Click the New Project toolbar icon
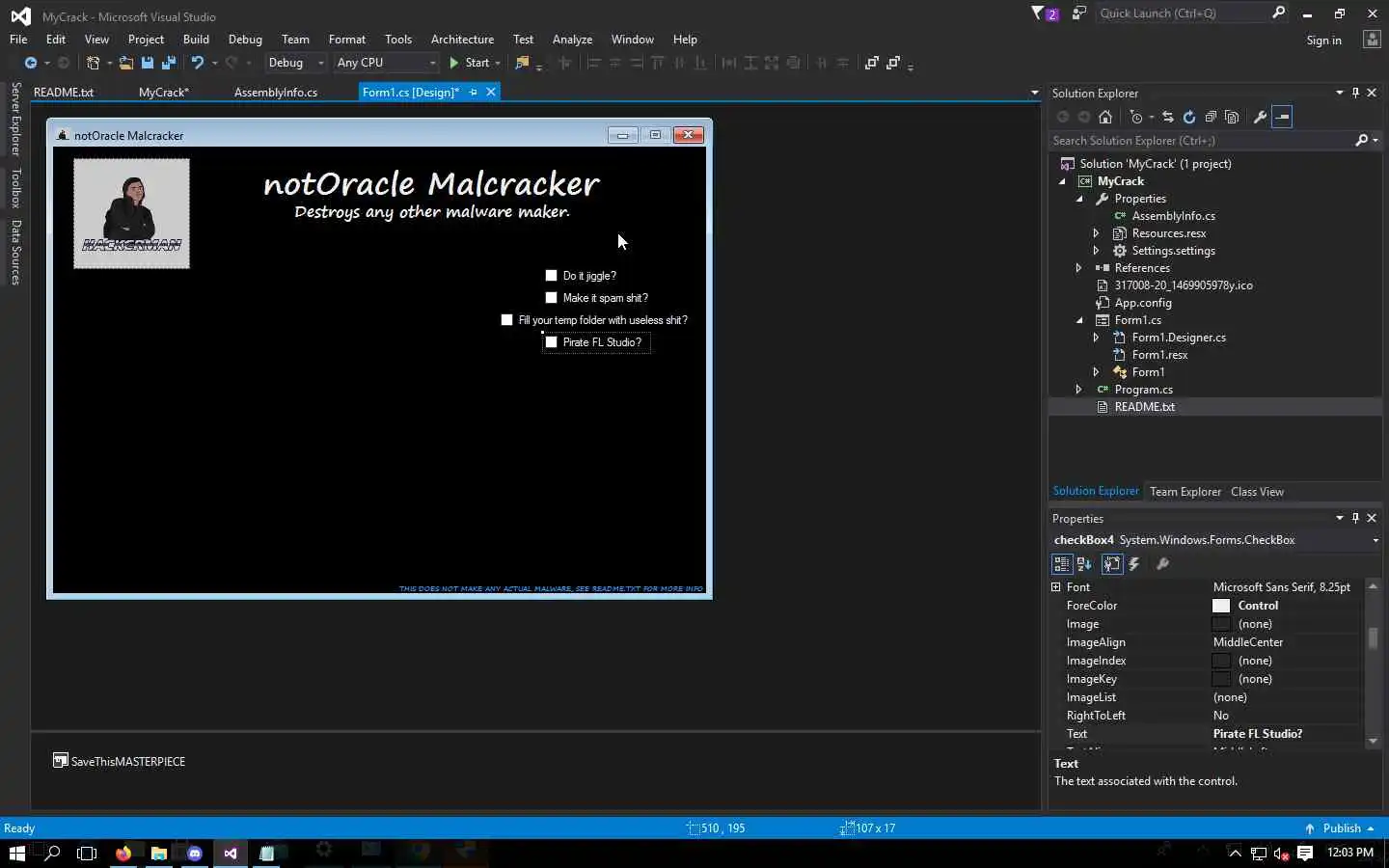This screenshot has height=868, width=1389. point(93,63)
